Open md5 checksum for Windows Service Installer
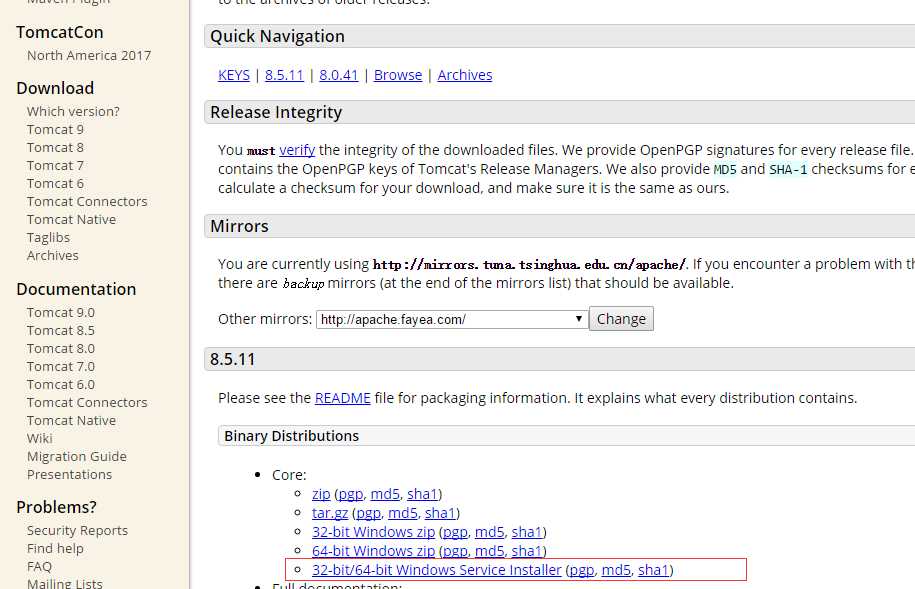 [616, 570]
